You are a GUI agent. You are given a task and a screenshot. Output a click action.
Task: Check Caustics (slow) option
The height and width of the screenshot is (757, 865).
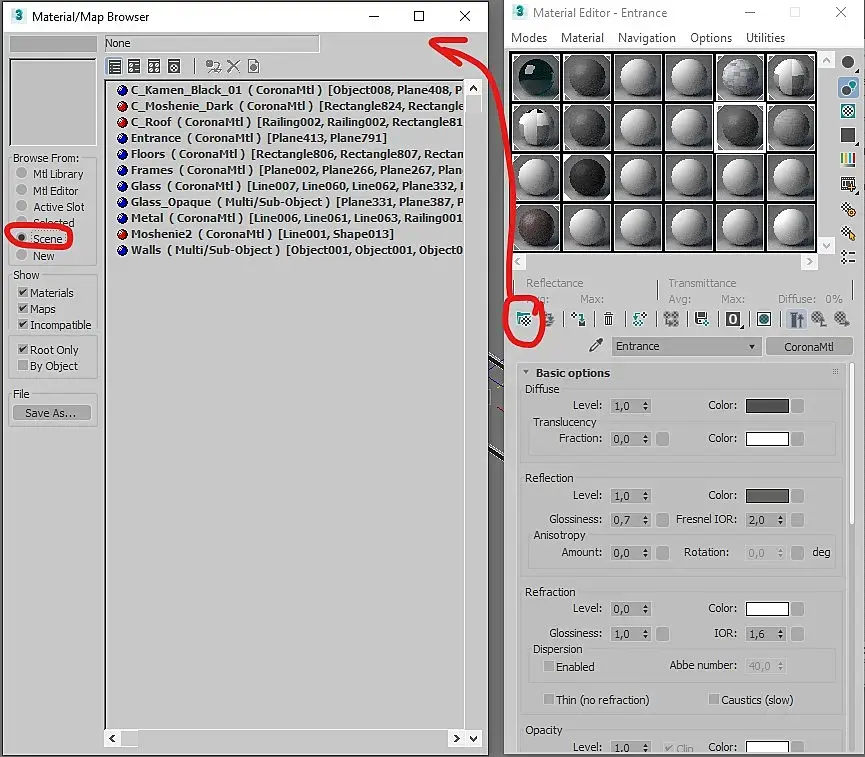click(x=713, y=699)
